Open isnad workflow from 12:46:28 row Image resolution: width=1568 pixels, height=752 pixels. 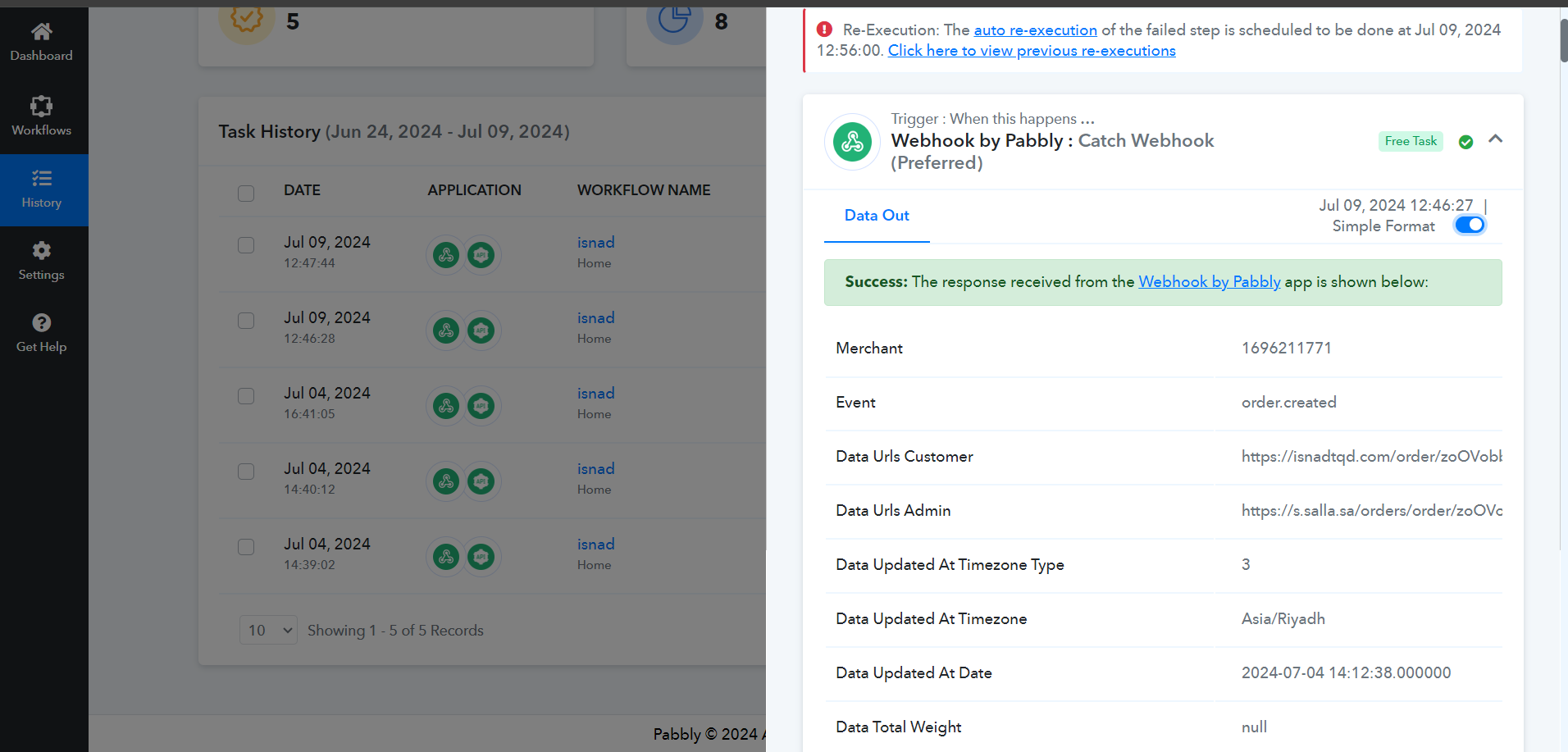(596, 317)
